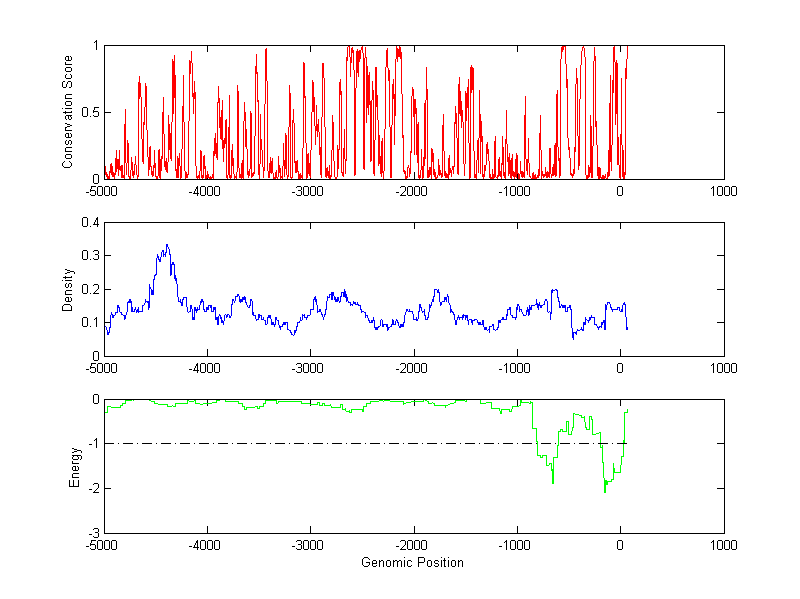Click the -5000 tick label under the Energy plot

pyautogui.click(x=103, y=546)
